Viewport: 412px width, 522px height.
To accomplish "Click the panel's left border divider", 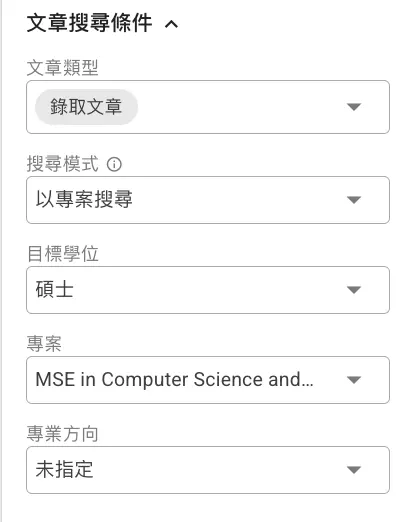I will coord(1,261).
